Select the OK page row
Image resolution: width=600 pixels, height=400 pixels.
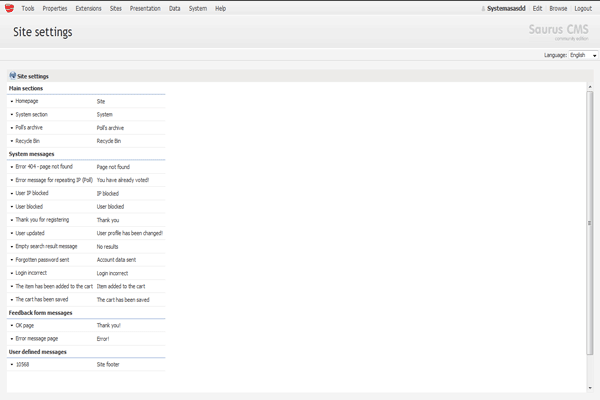(86, 325)
